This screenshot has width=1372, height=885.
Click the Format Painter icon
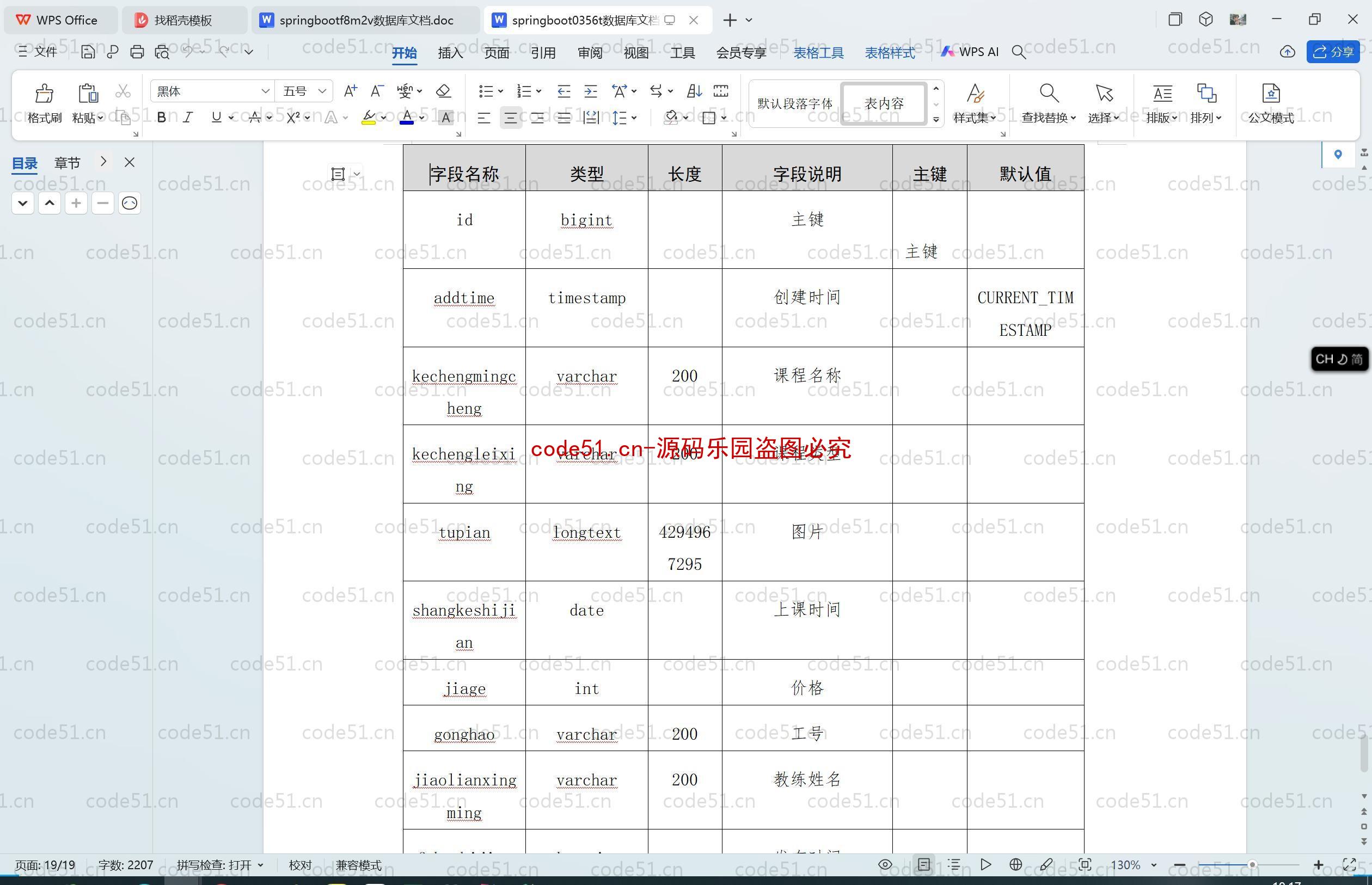[x=44, y=93]
